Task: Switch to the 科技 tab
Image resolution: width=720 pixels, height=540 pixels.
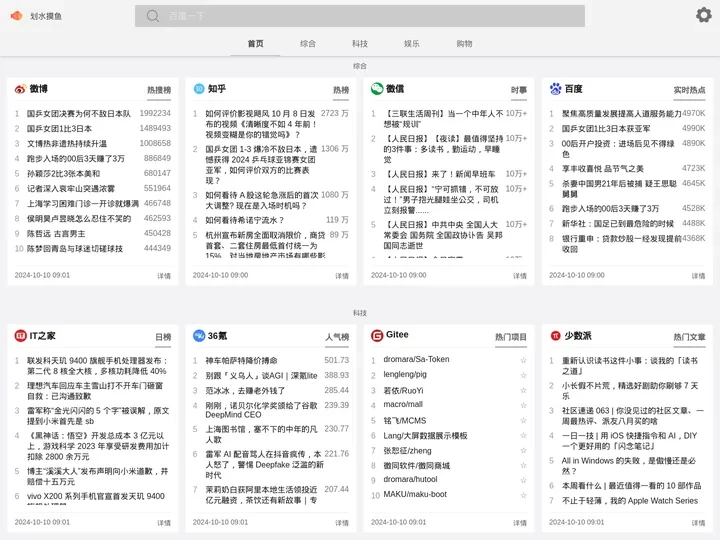Action: pyautogui.click(x=360, y=44)
